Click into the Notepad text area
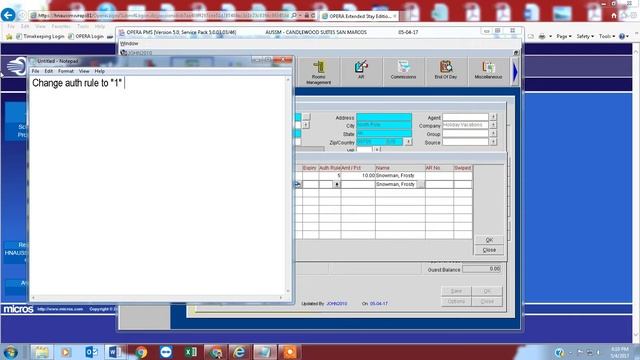 [x=157, y=186]
